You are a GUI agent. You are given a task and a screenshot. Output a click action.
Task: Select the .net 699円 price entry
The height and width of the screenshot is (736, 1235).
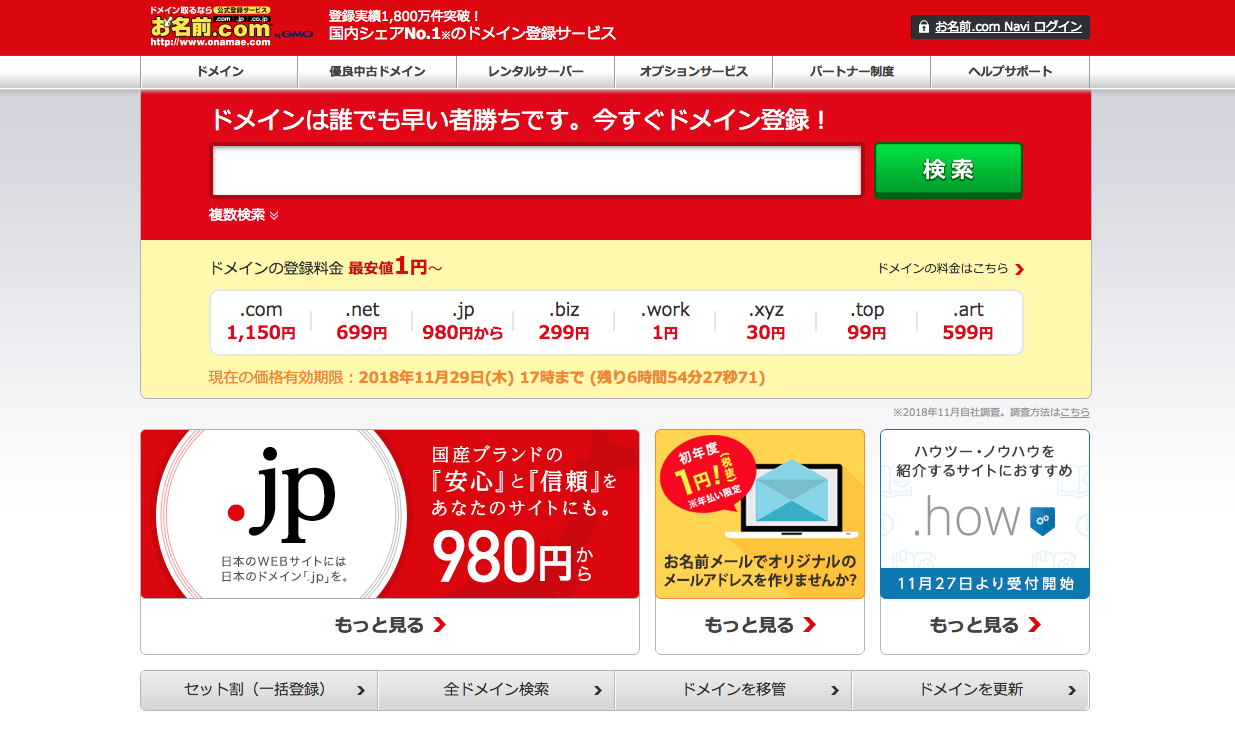tap(362, 321)
